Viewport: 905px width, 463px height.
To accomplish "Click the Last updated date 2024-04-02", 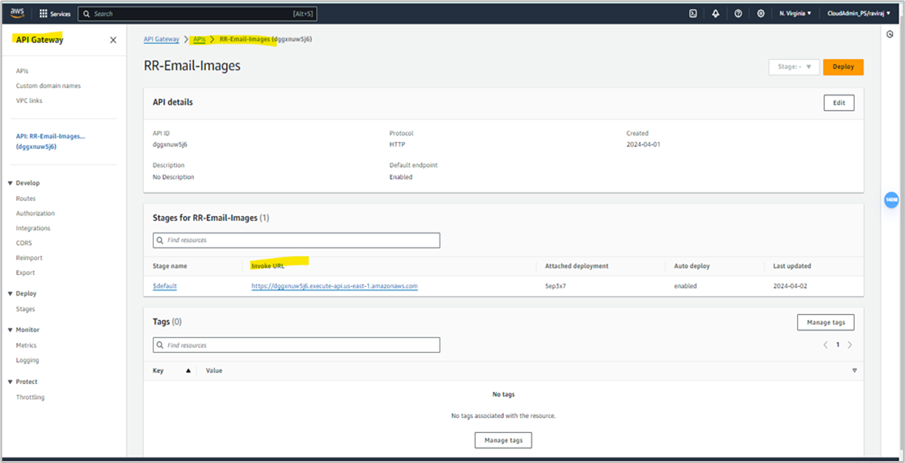I will [790, 286].
